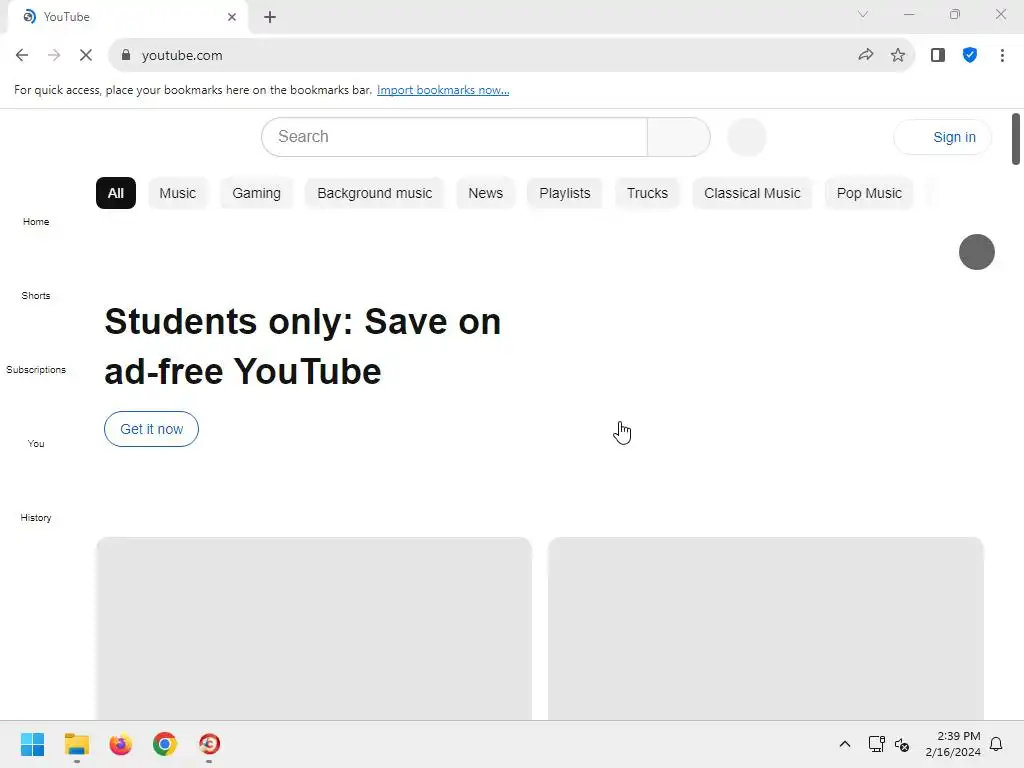The width and height of the screenshot is (1024, 768).
Task: Select the Pop Music chip
Action: tap(869, 193)
